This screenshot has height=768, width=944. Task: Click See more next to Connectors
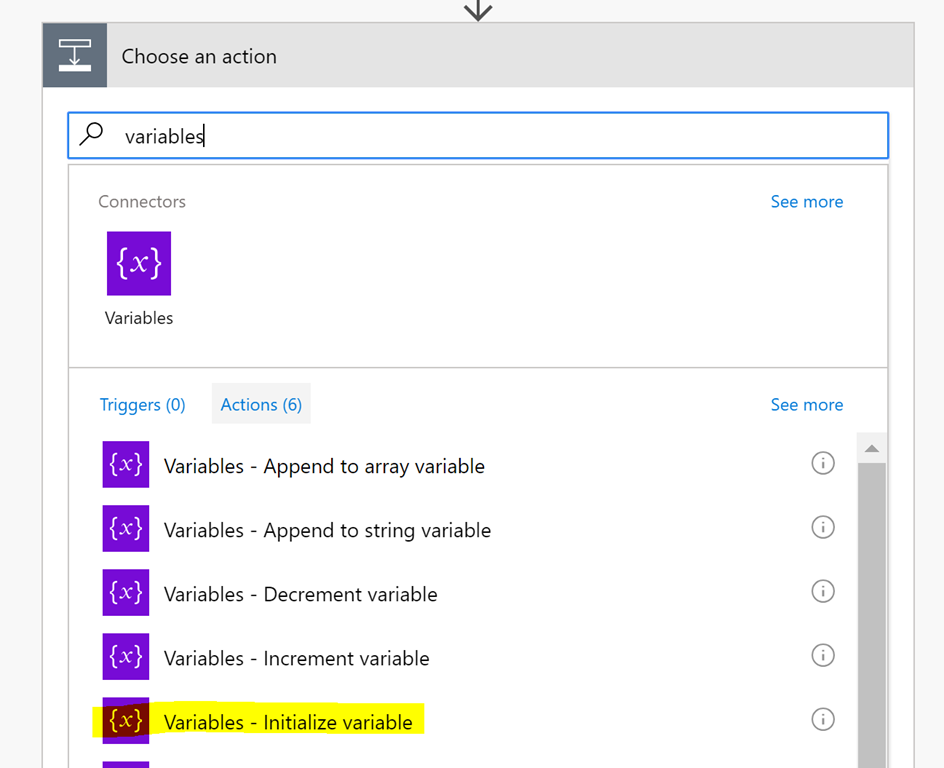[807, 202]
